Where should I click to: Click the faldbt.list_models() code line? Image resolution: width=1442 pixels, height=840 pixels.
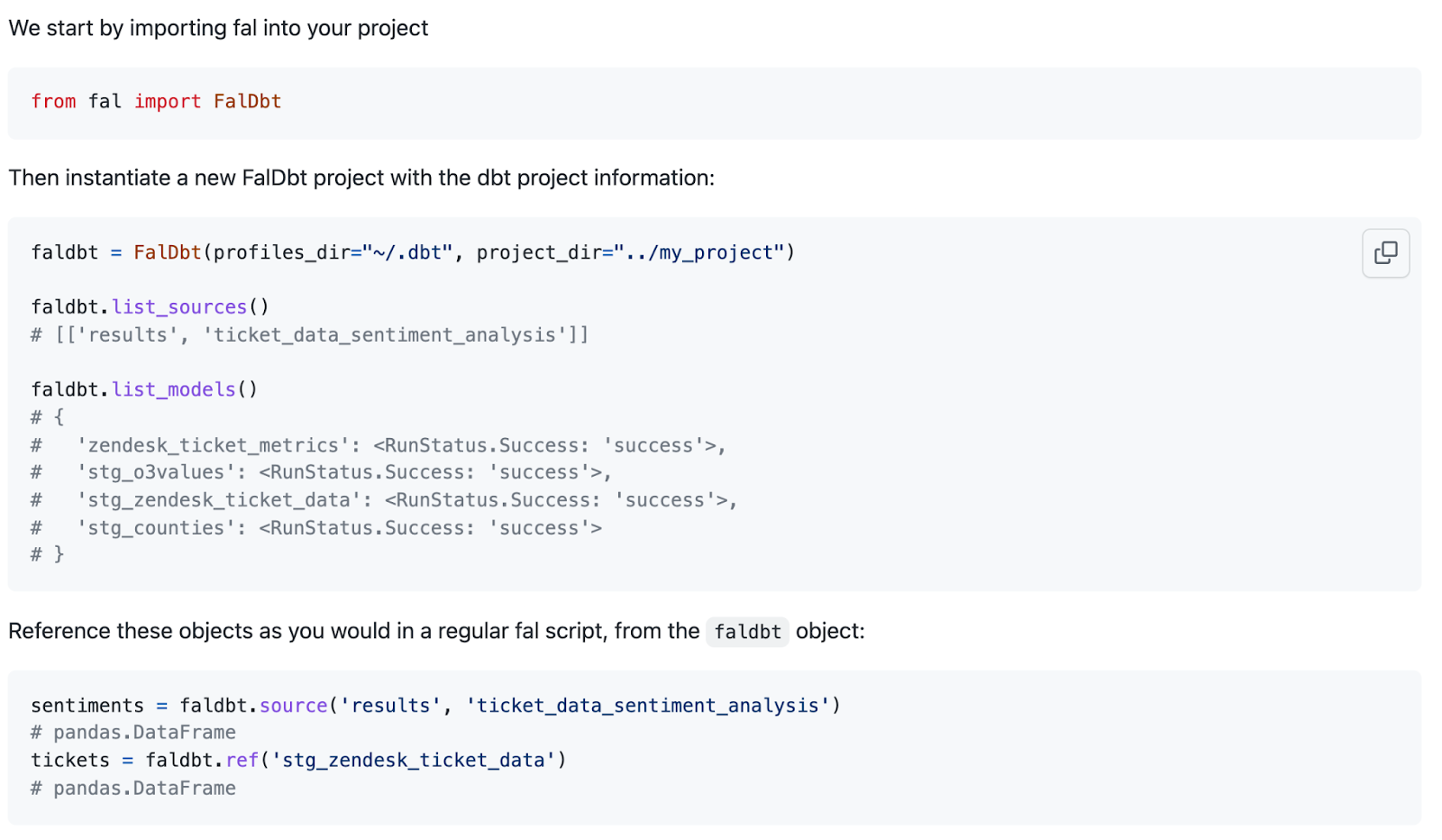point(144,389)
